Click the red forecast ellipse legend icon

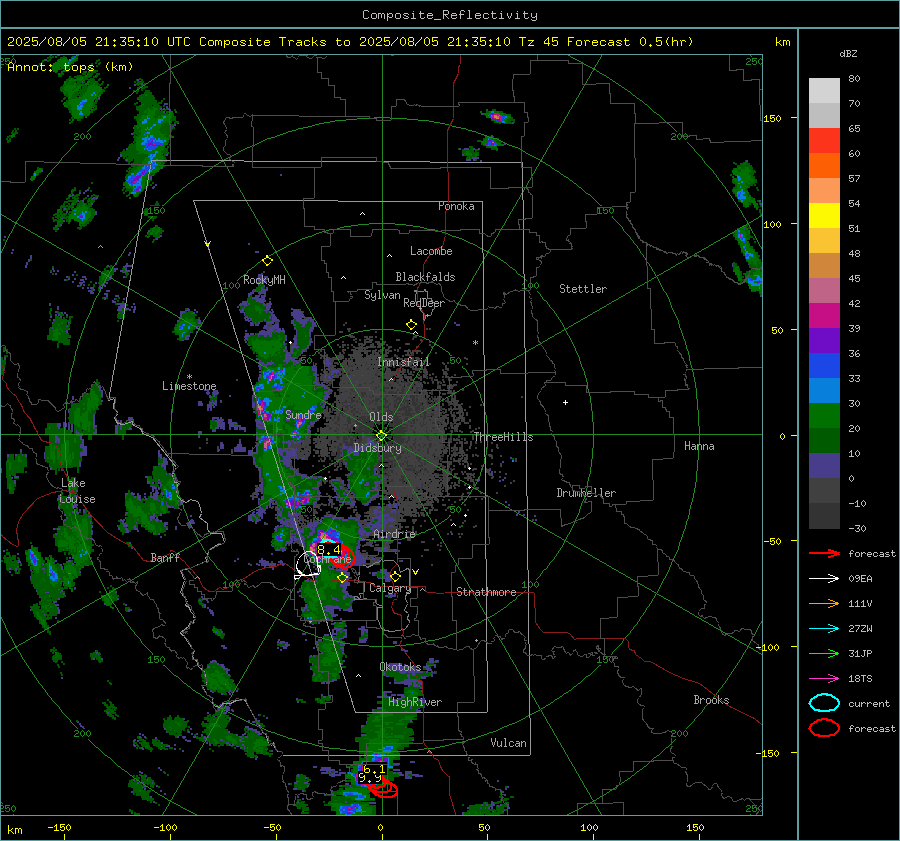pyautogui.click(x=824, y=728)
